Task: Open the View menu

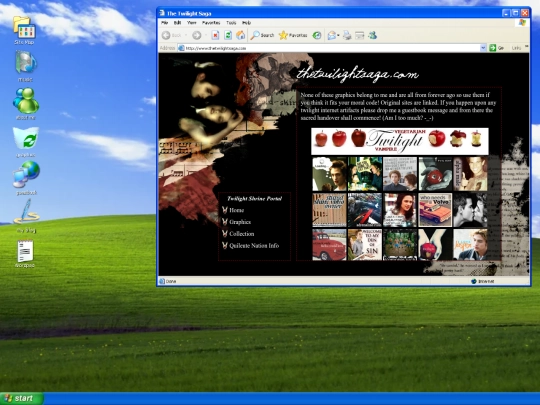Action: (x=191, y=23)
